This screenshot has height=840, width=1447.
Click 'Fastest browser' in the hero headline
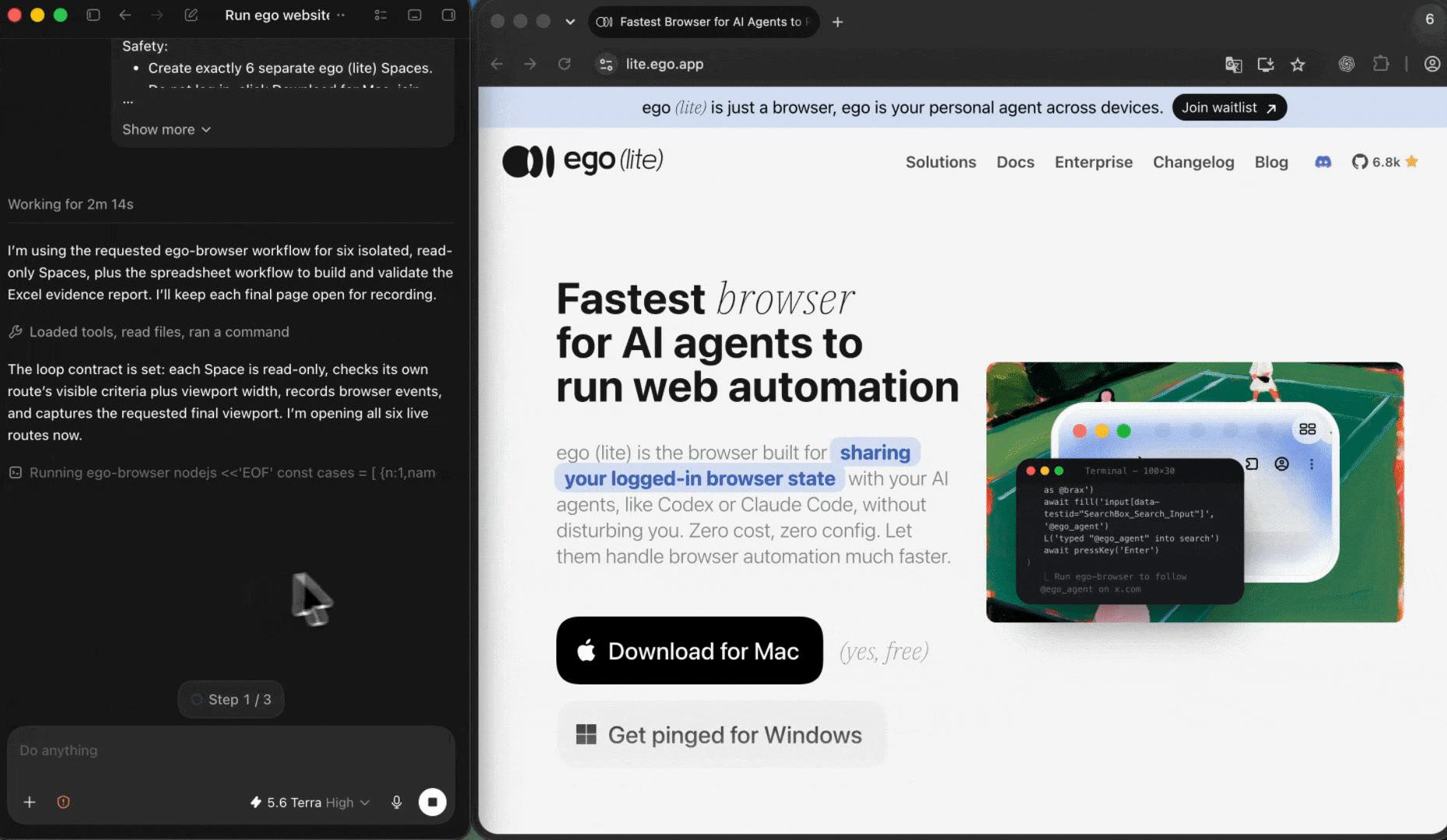click(705, 299)
